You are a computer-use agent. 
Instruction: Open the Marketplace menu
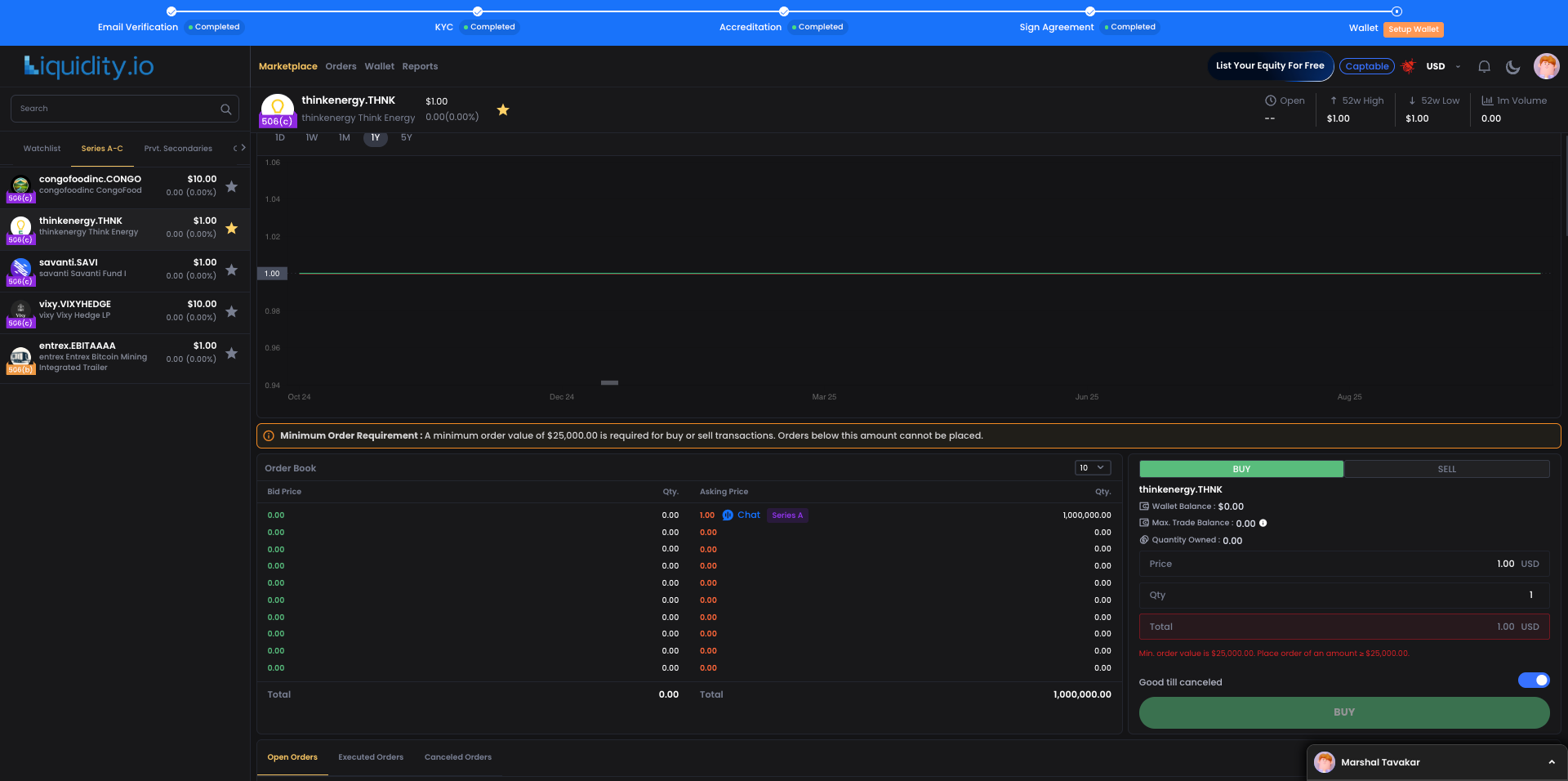(x=288, y=66)
